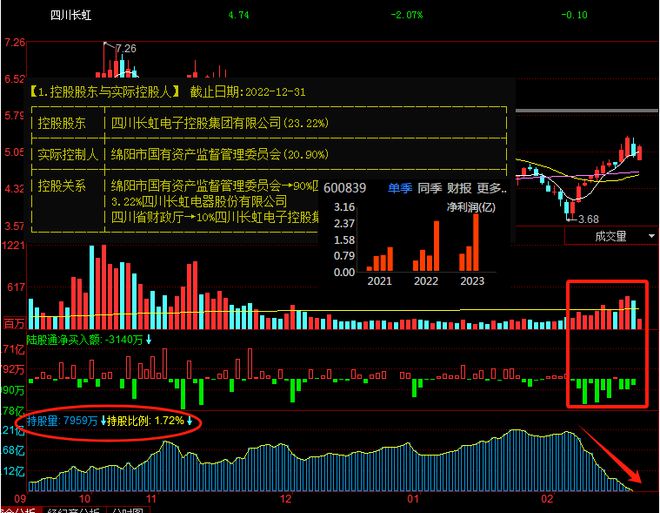Click the 5.05 price axis label

click(x=14, y=152)
